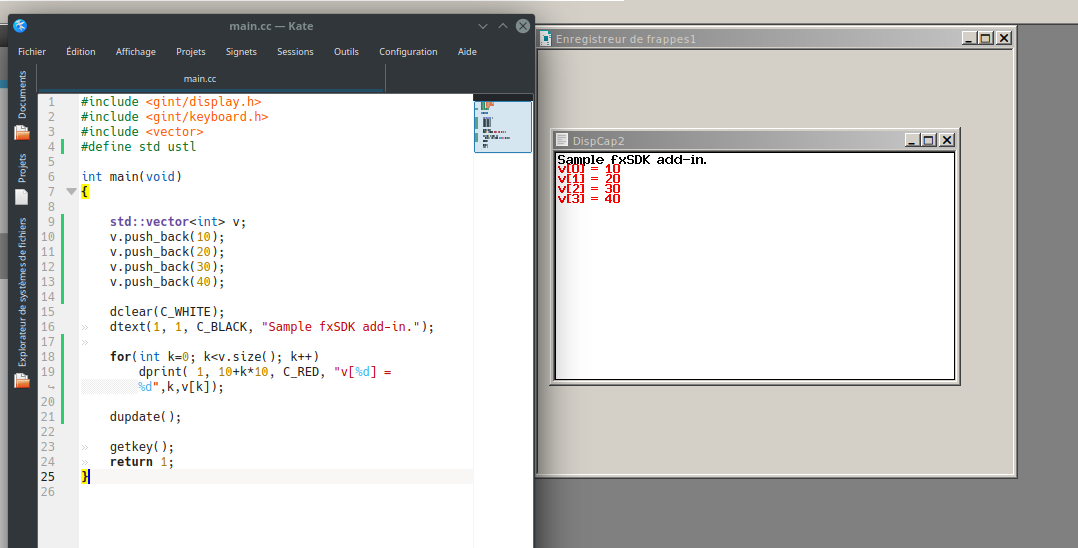Click the 'v.push_back(40);' line
The height and width of the screenshot is (548, 1078).
(167, 282)
